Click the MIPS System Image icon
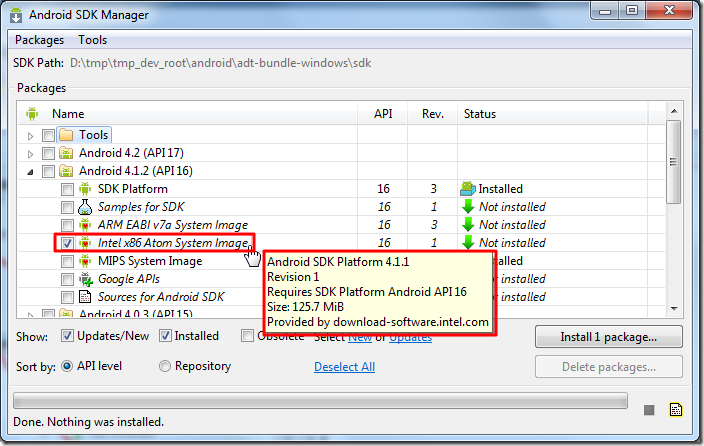This screenshot has width=704, height=446. (85, 261)
